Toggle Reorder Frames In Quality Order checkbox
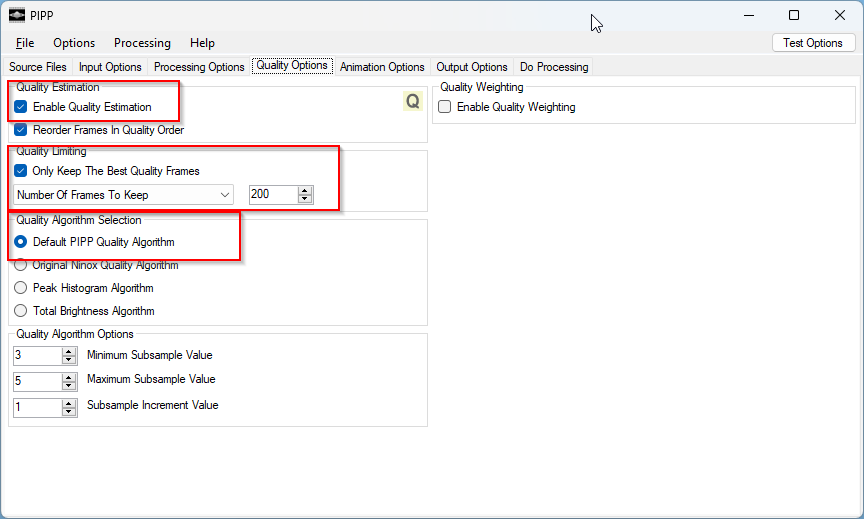This screenshot has width=864, height=519. [x=20, y=130]
